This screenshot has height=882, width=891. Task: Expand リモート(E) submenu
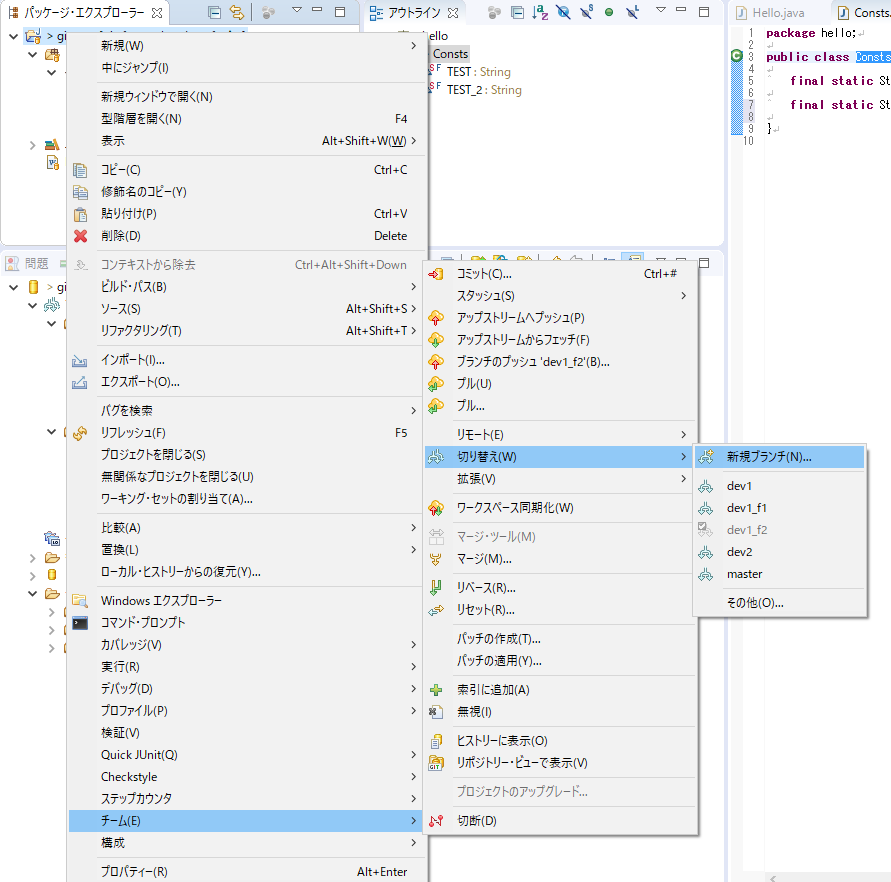point(560,435)
